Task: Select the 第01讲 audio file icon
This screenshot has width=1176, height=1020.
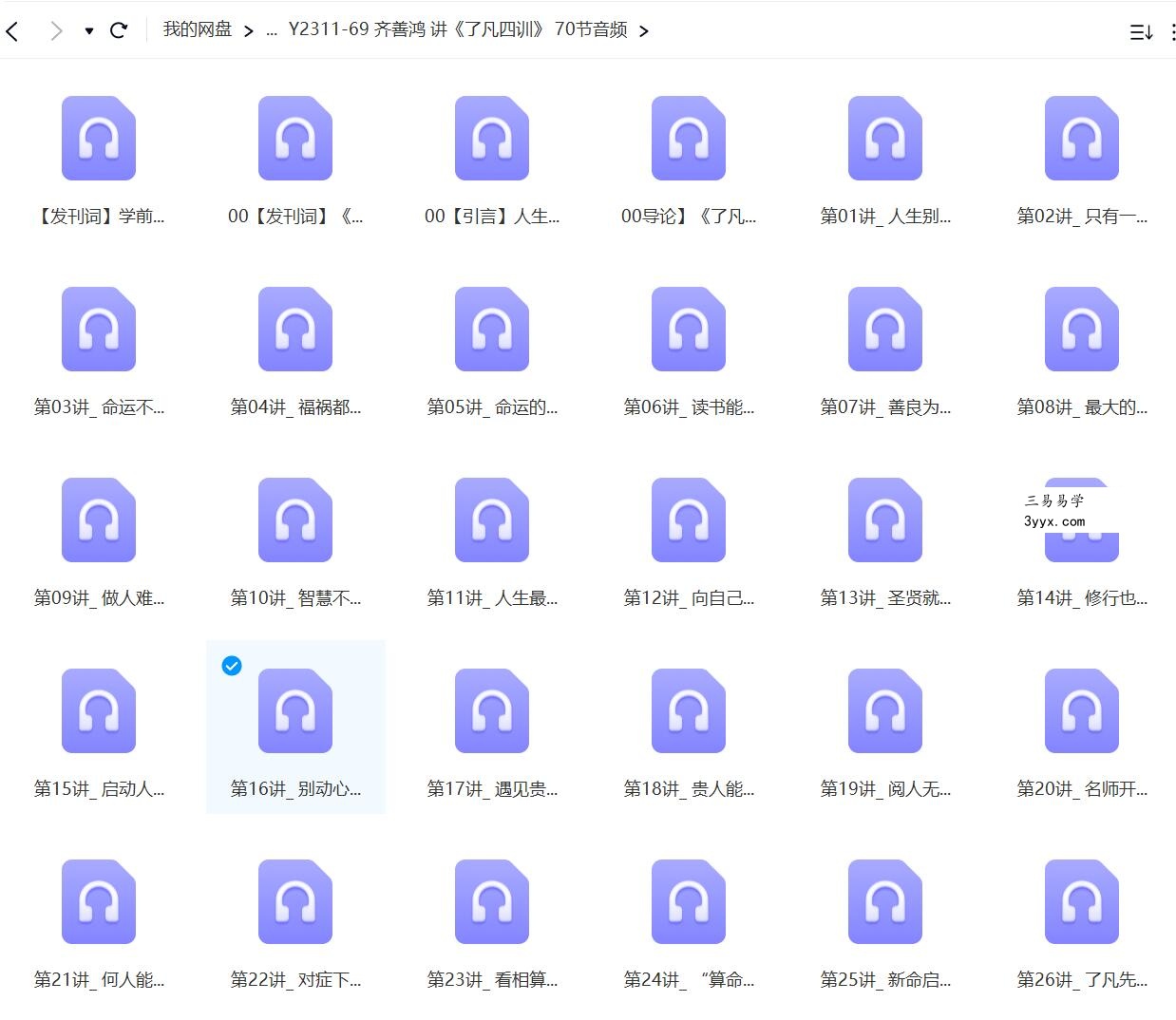Action: (x=885, y=138)
